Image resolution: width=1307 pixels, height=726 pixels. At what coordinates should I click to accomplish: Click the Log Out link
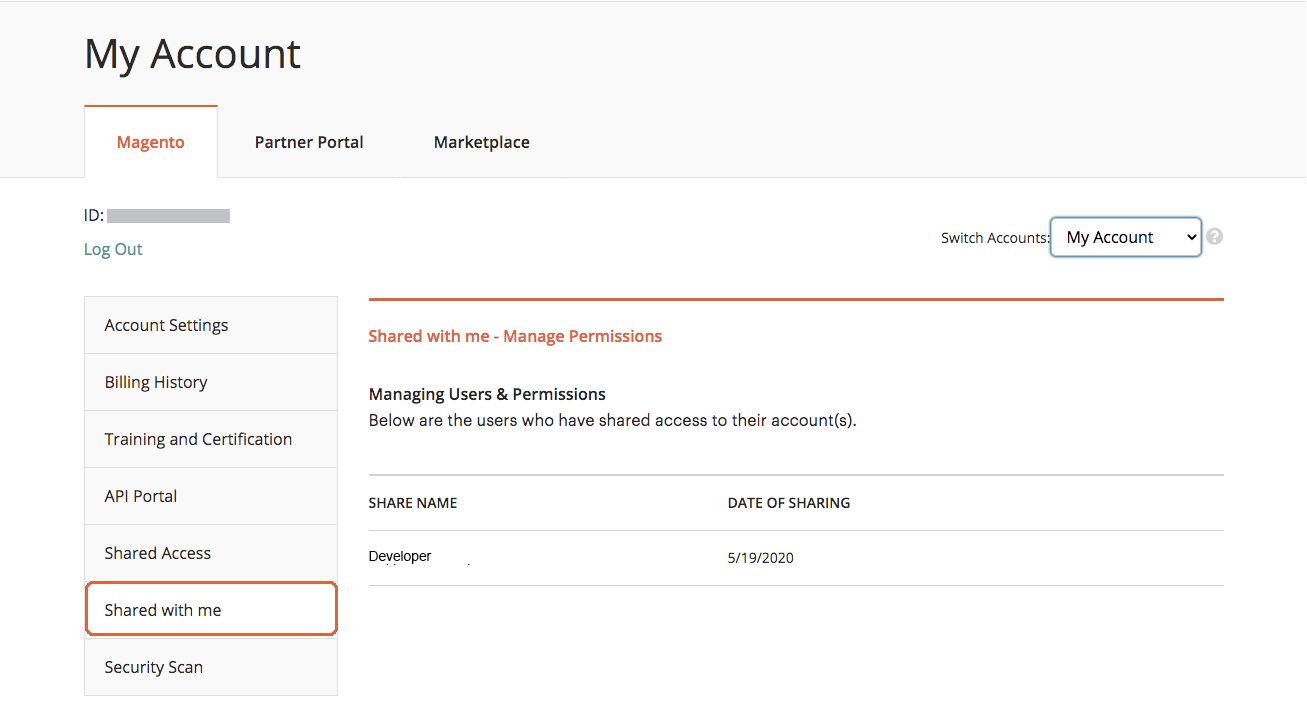tap(113, 249)
